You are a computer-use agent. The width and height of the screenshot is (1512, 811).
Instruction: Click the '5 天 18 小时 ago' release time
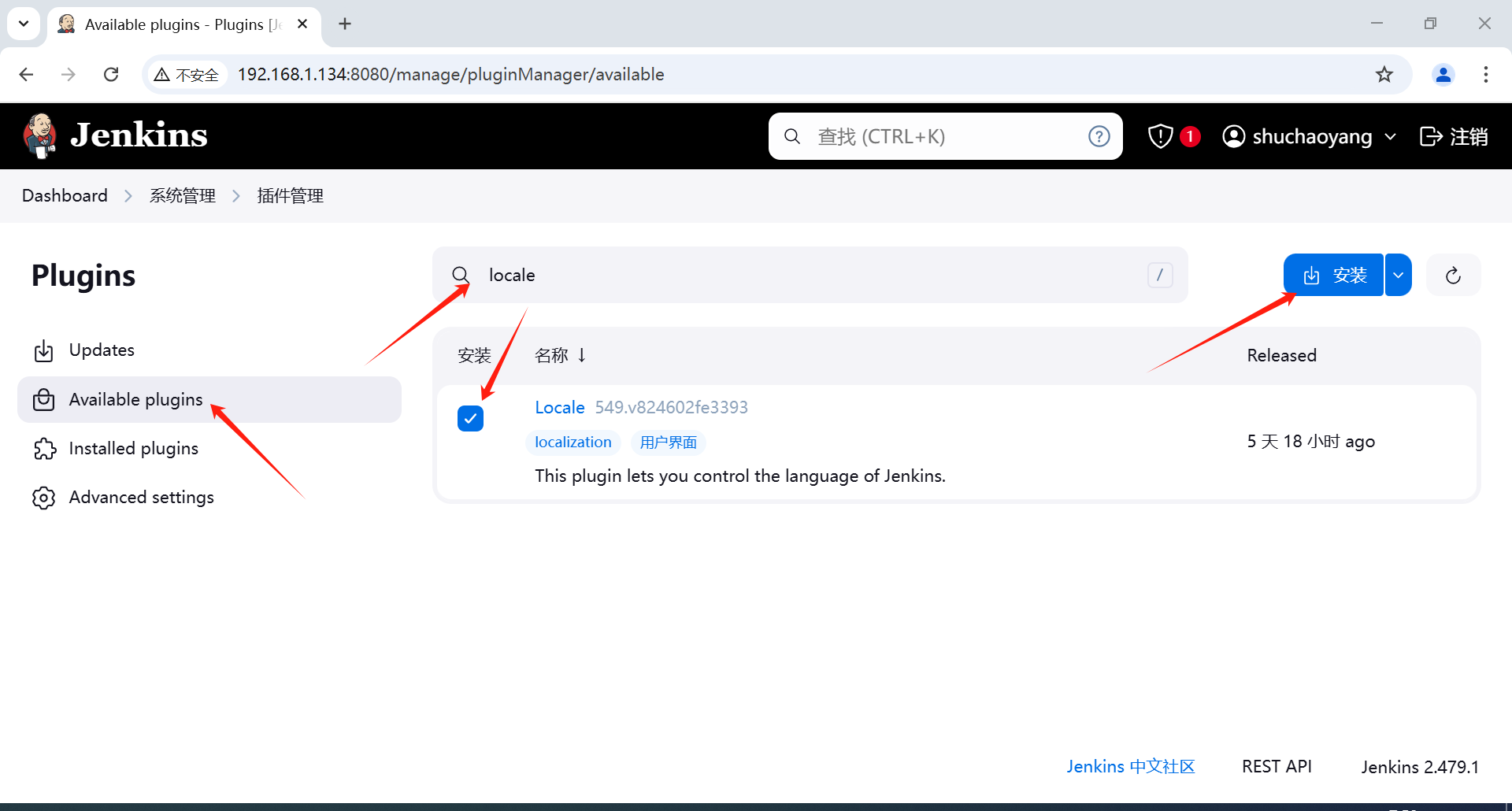(x=1310, y=442)
